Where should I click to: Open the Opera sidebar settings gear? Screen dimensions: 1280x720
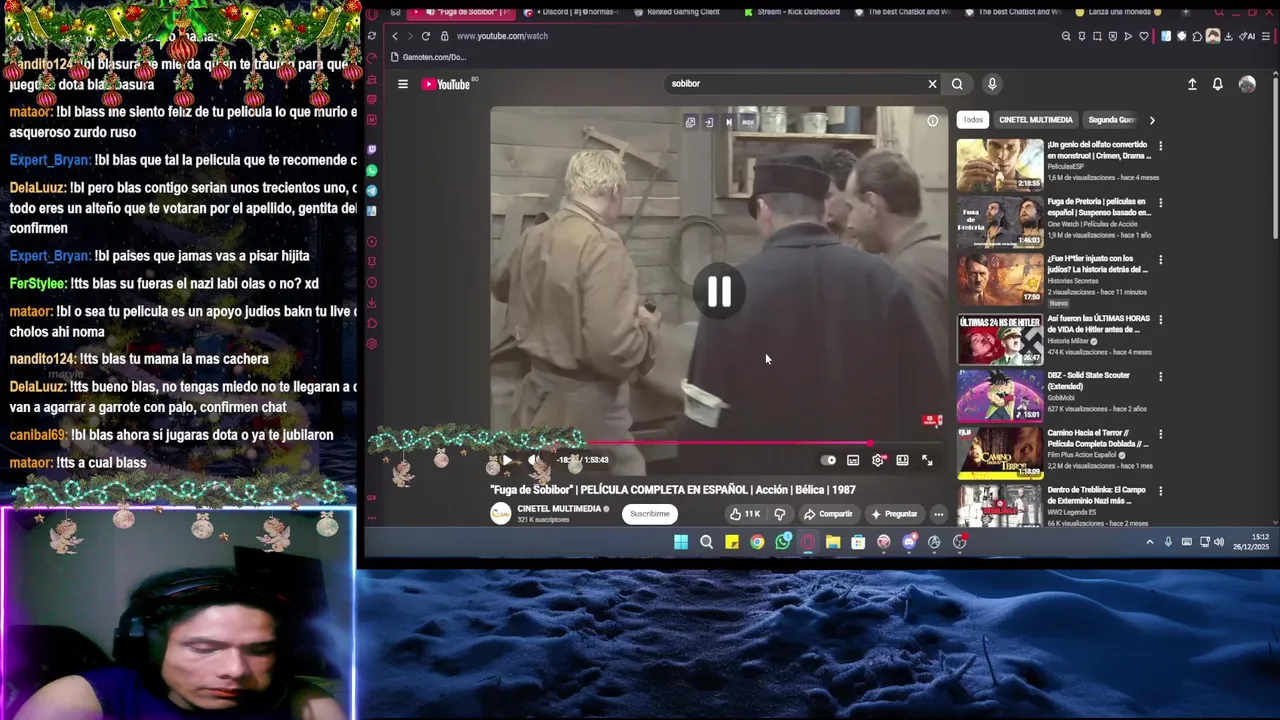372,344
